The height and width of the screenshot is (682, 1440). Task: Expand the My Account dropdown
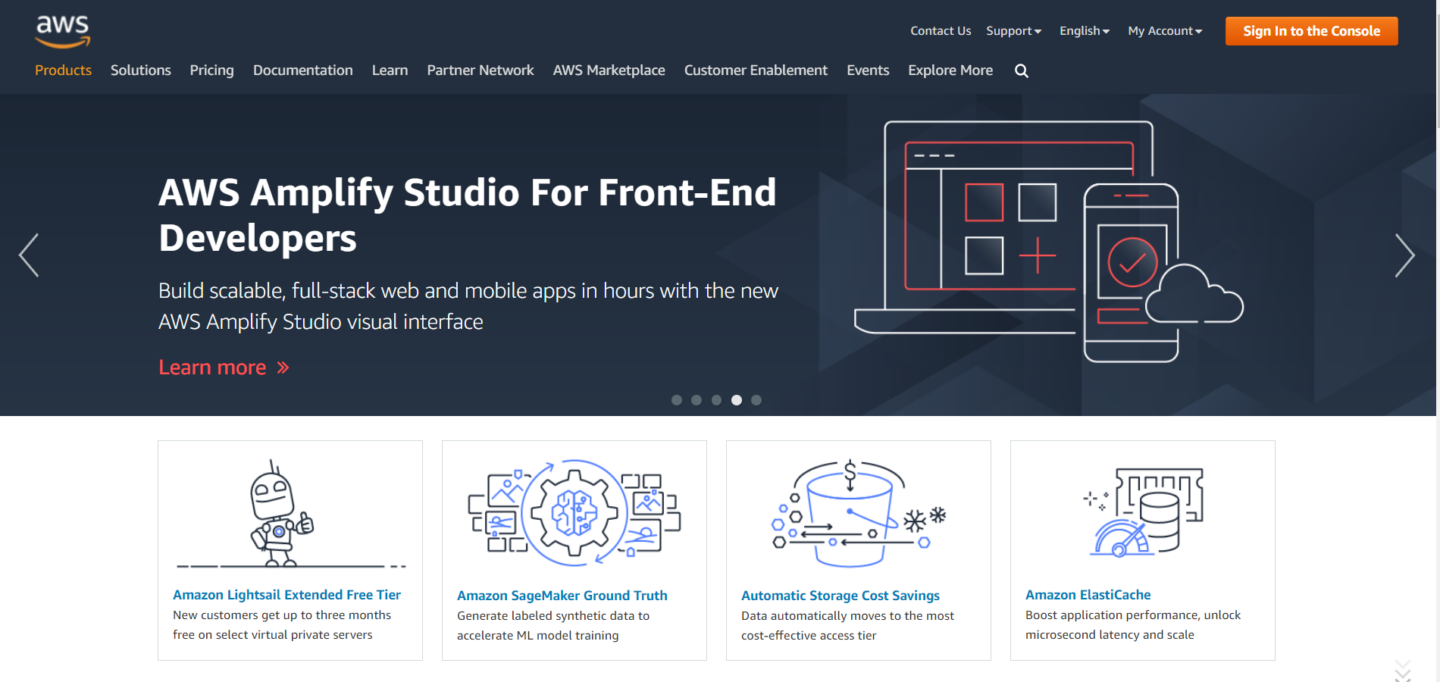tap(1164, 31)
